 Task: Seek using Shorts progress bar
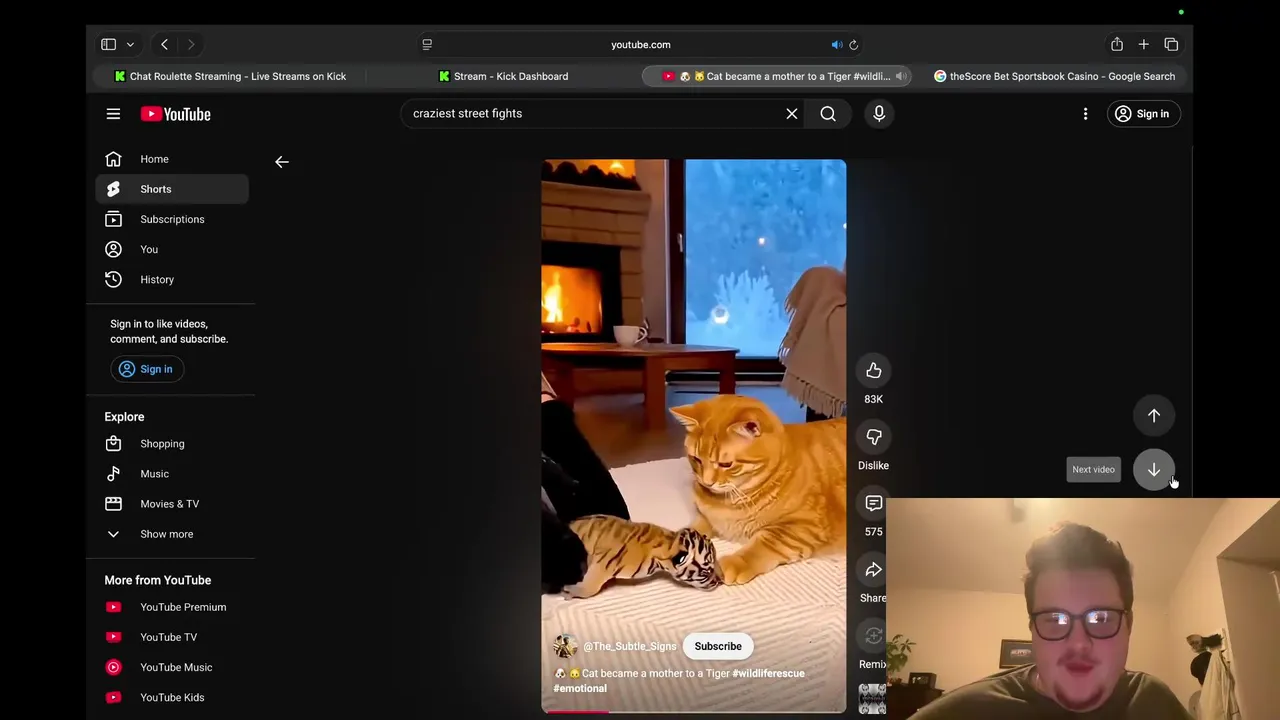pos(694,711)
